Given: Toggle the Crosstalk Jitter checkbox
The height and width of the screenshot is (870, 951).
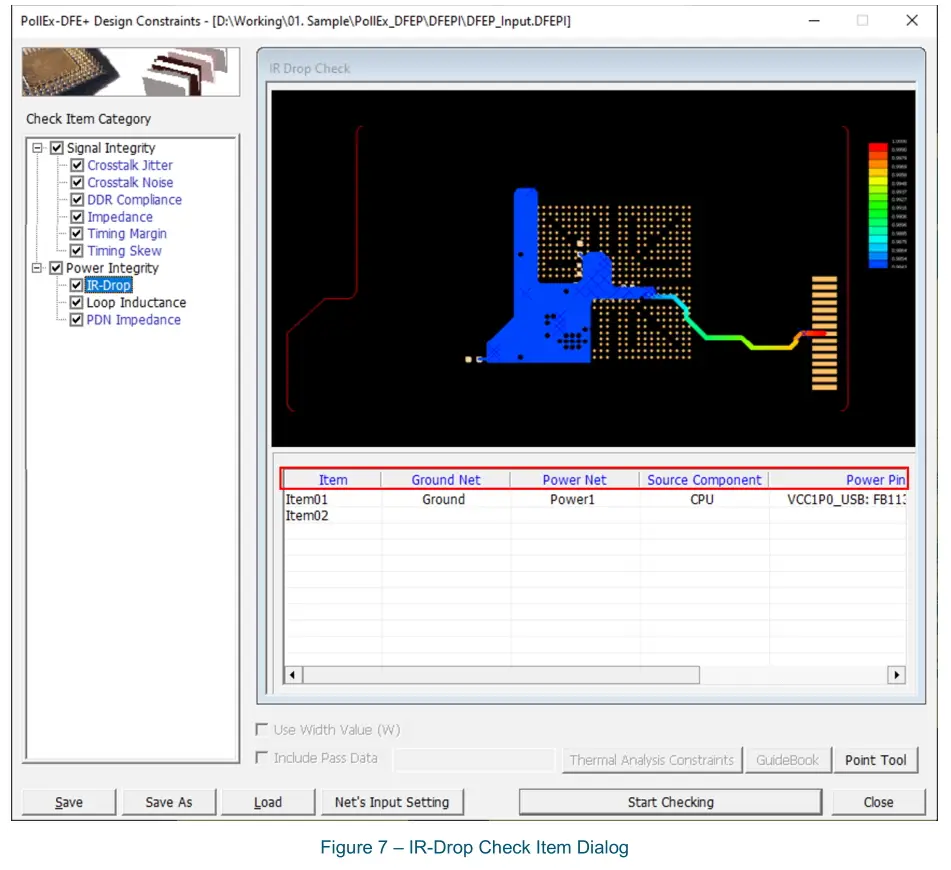Looking at the screenshot, I should (x=77, y=166).
